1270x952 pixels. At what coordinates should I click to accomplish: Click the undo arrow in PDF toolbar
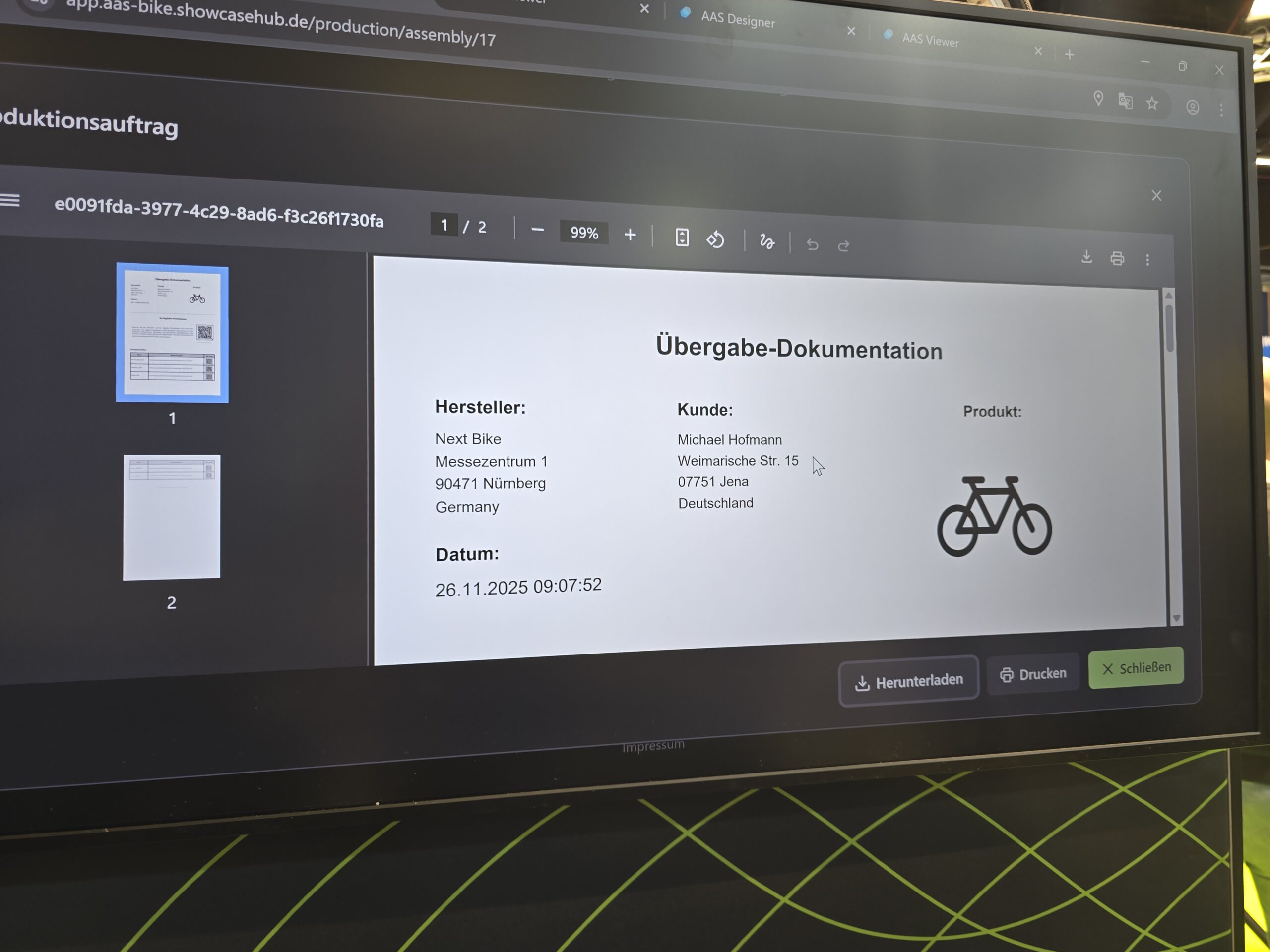tap(813, 245)
